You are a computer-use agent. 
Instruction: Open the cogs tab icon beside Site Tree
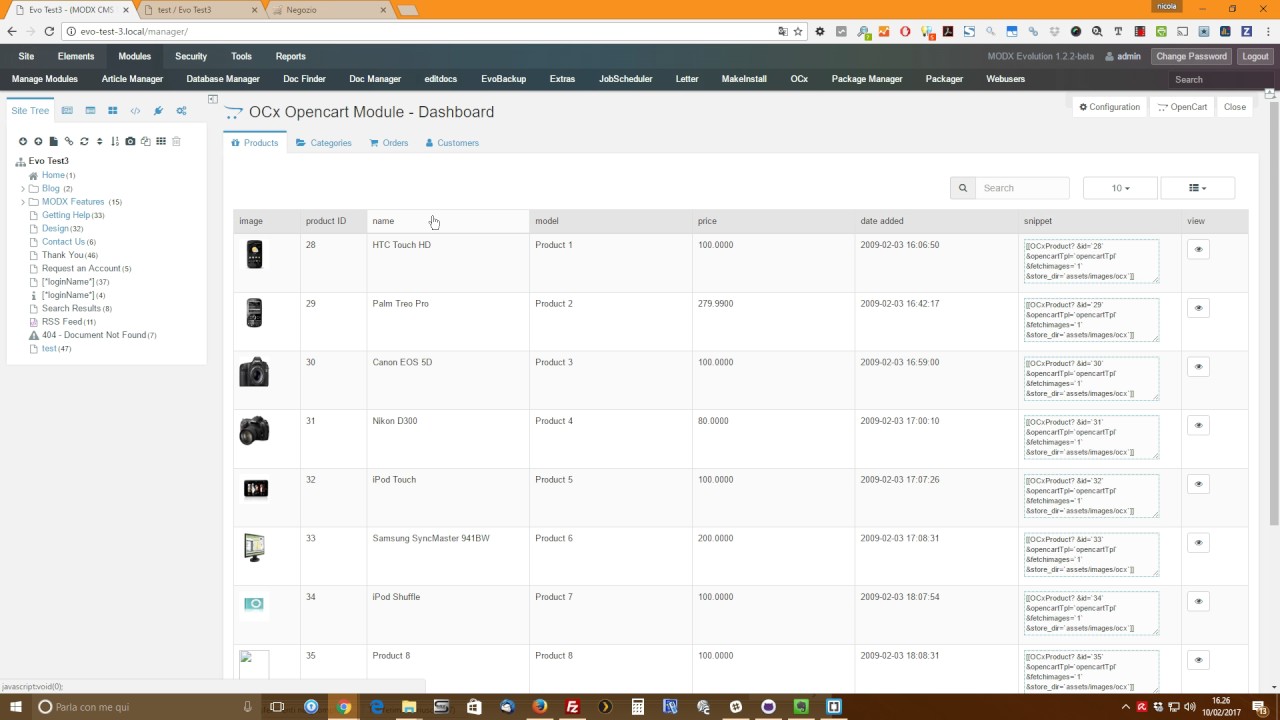coord(181,111)
